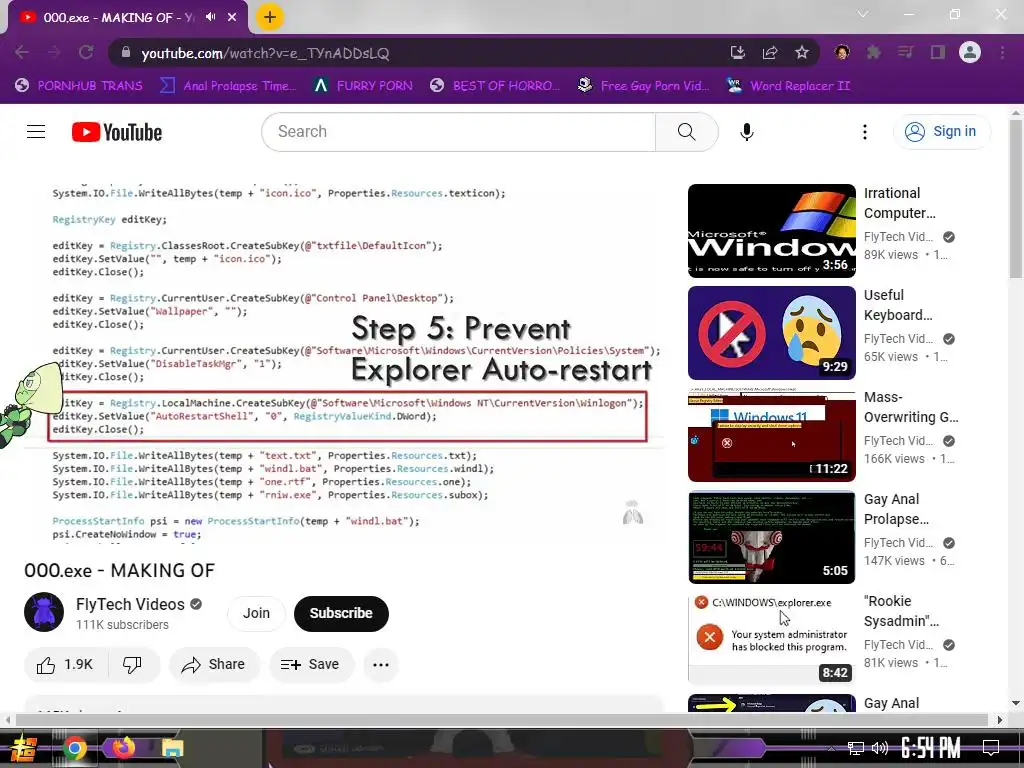Viewport: 1024px width, 768px height.
Task: Open the Chrome profile avatar
Action: pos(970,52)
